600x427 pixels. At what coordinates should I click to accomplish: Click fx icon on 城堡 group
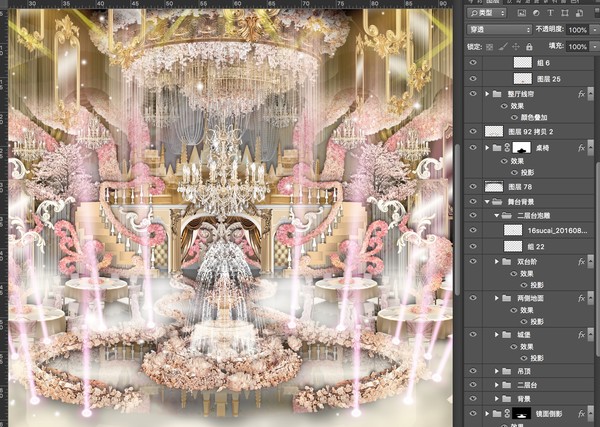pyautogui.click(x=582, y=334)
